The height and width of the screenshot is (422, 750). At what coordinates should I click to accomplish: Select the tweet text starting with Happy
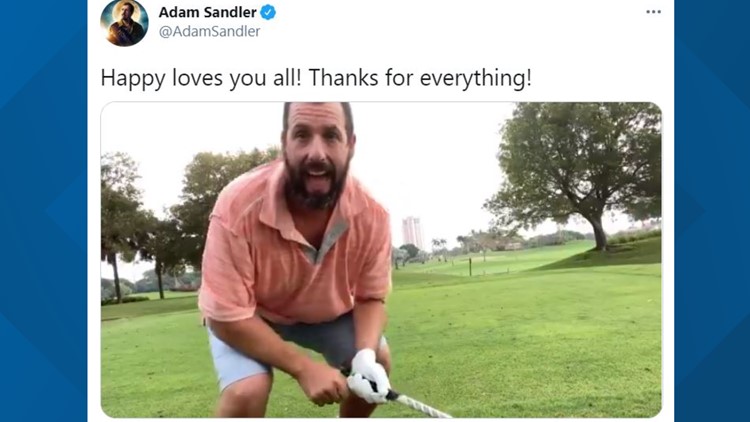click(x=316, y=78)
